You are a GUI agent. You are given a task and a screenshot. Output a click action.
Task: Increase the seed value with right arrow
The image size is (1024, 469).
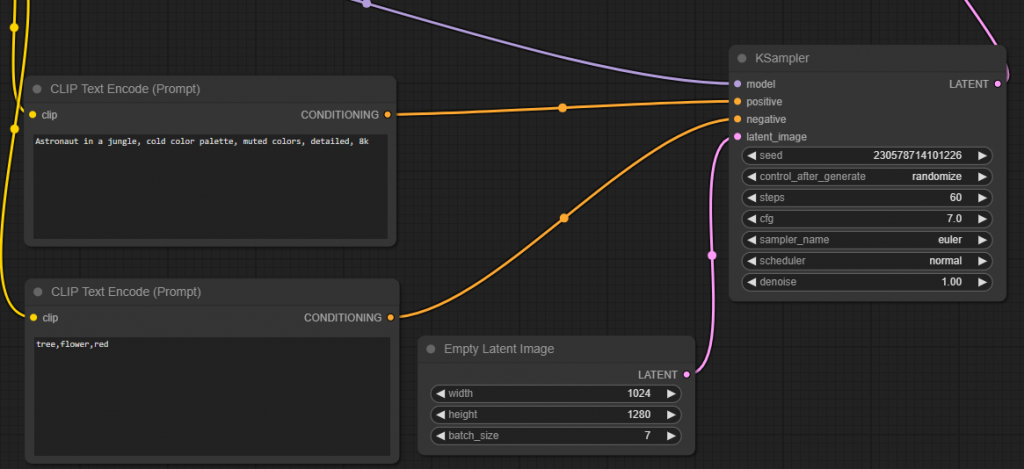pyautogui.click(x=982, y=155)
